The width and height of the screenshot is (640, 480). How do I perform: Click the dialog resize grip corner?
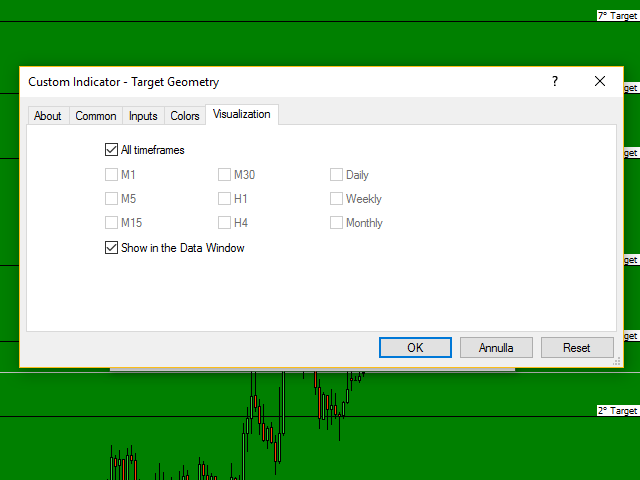pos(617,362)
